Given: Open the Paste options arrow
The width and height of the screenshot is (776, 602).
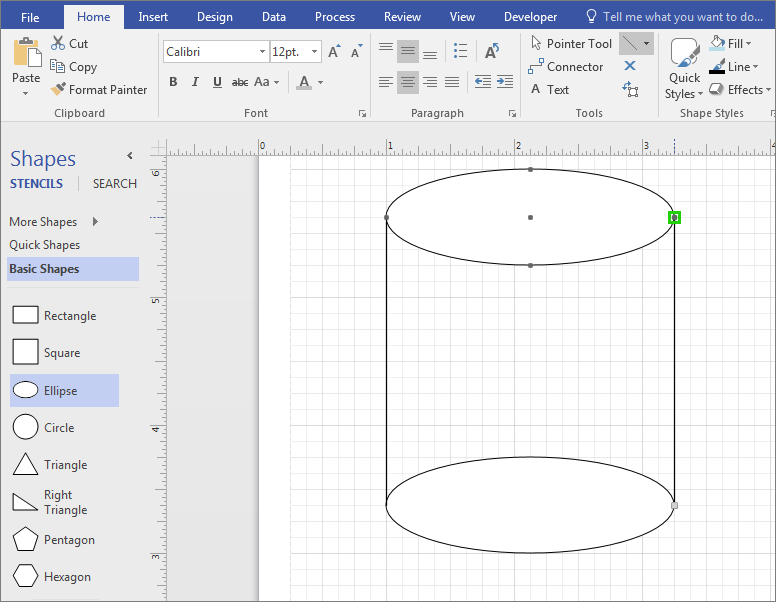Looking at the screenshot, I should pos(25,93).
